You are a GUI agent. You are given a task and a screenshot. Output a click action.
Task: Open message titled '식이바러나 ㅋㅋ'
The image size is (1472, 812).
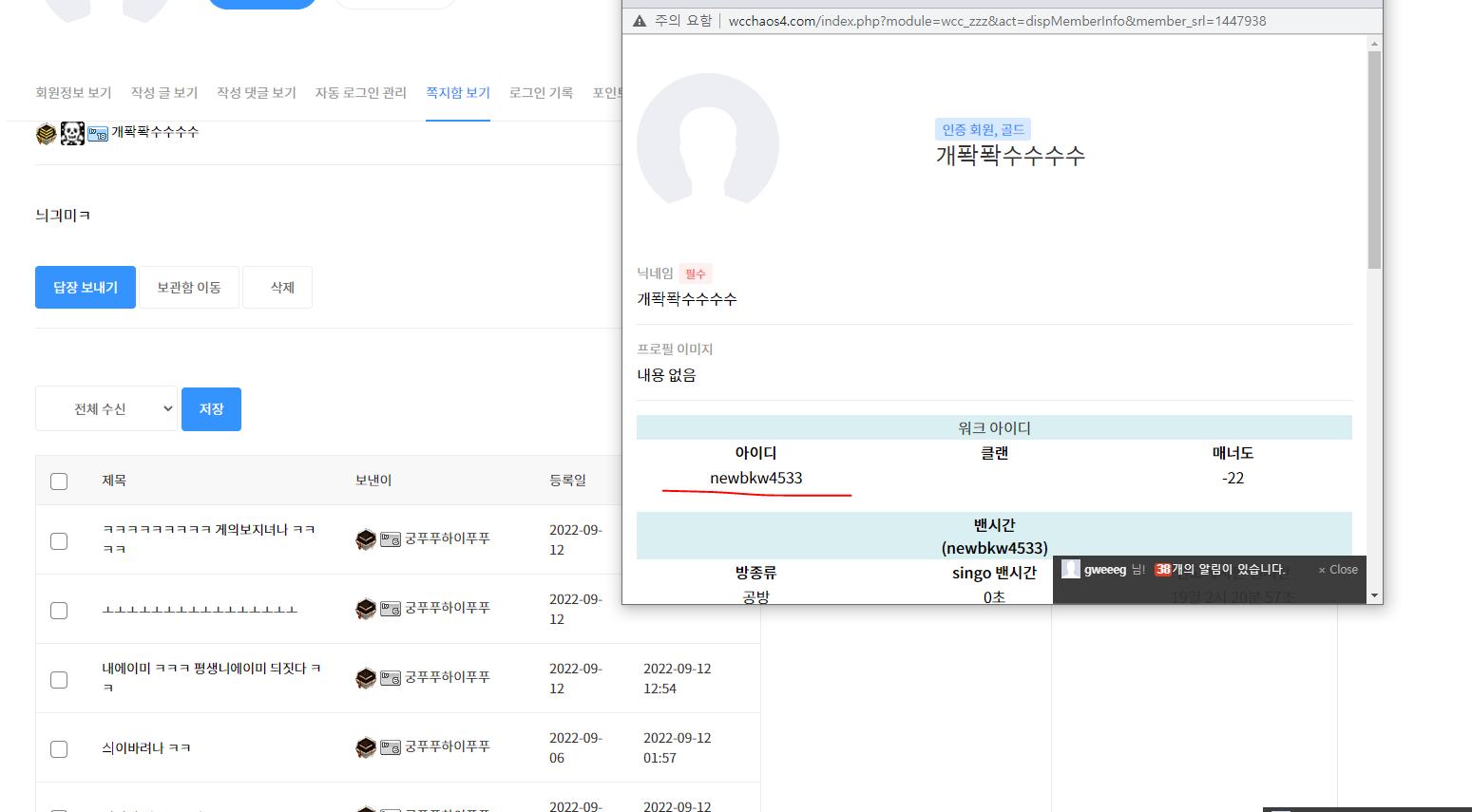[146, 748]
